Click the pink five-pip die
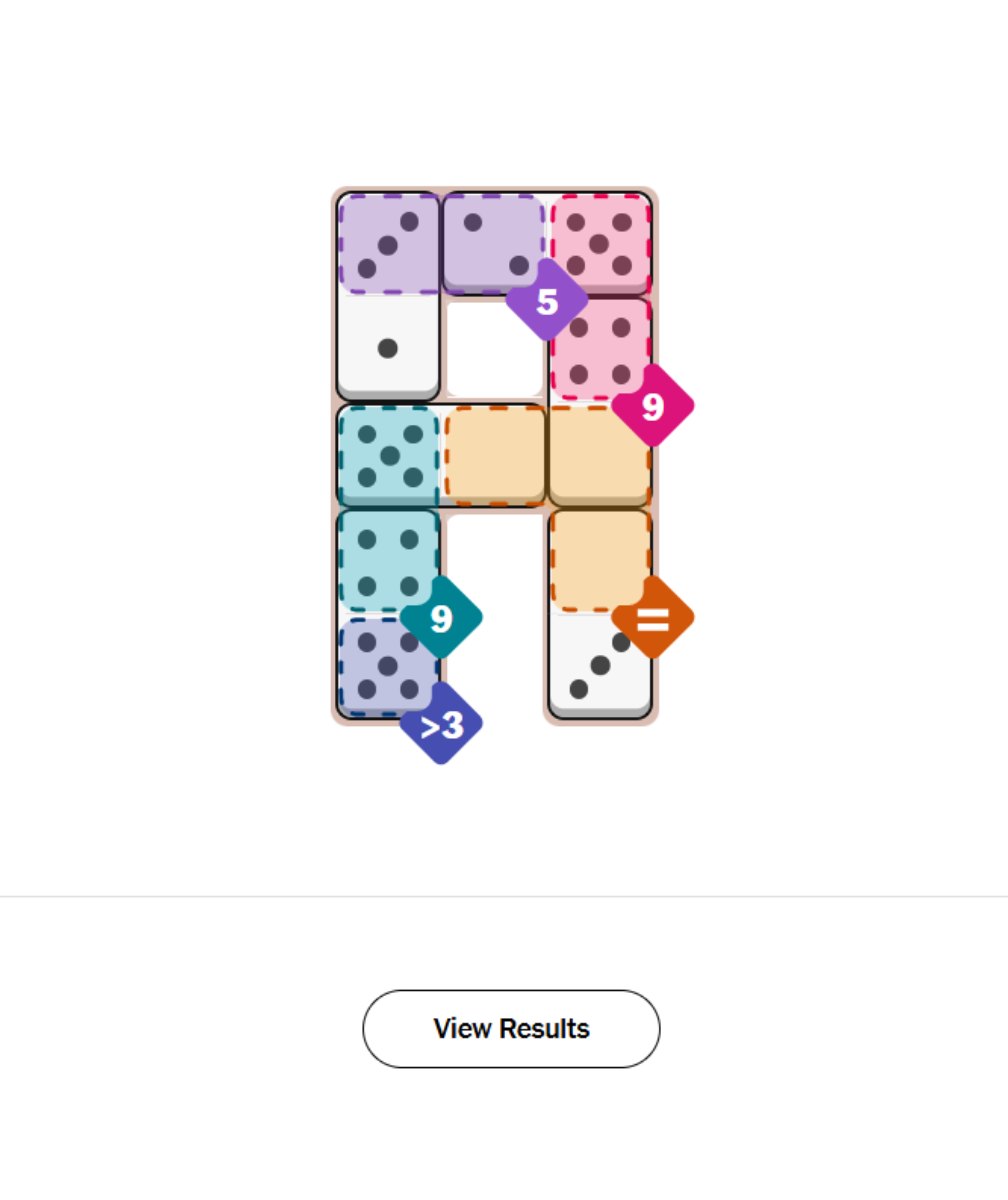 click(600, 243)
